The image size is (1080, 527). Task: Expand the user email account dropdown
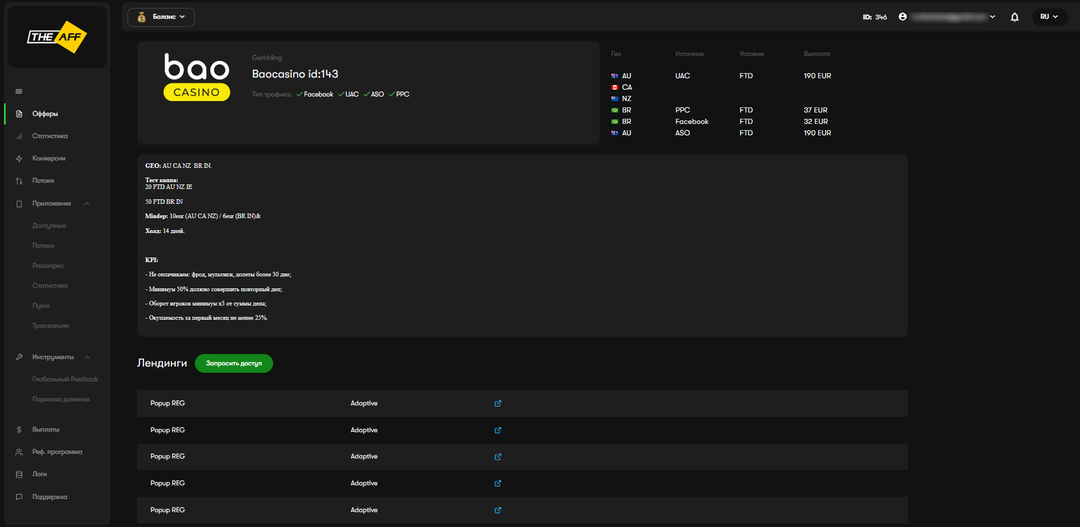[x=992, y=17]
